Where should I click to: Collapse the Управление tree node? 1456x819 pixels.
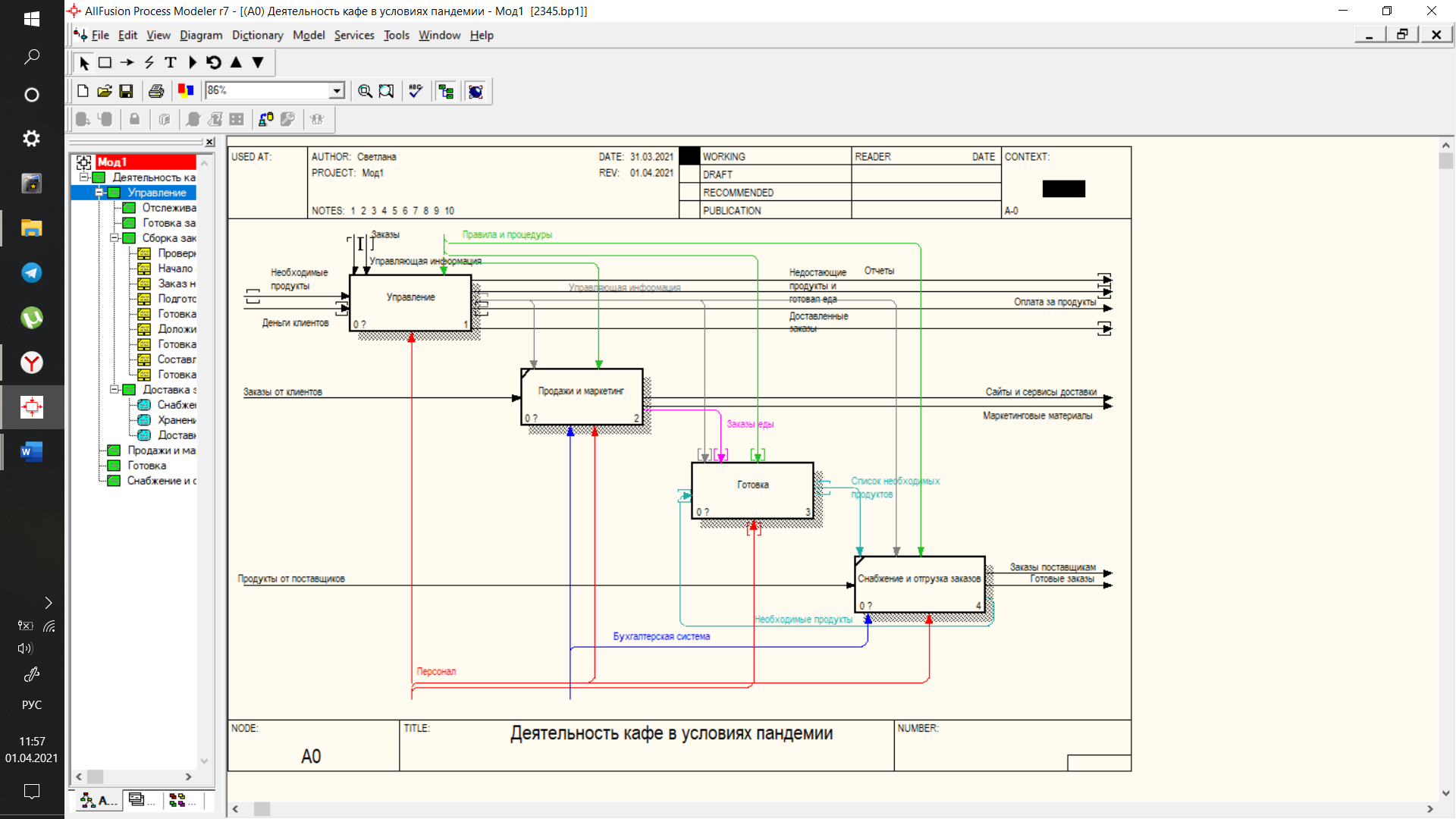[x=99, y=193]
